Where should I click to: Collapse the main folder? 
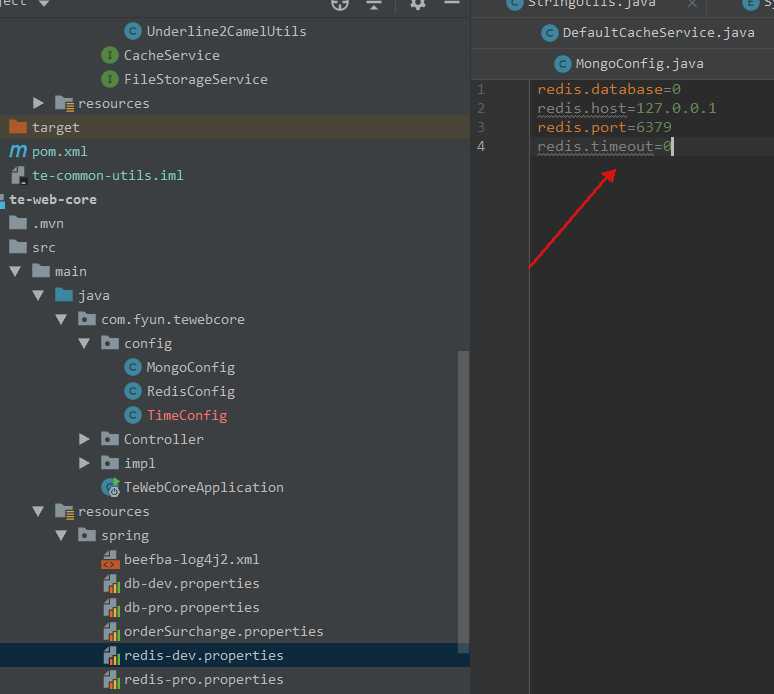[15, 271]
